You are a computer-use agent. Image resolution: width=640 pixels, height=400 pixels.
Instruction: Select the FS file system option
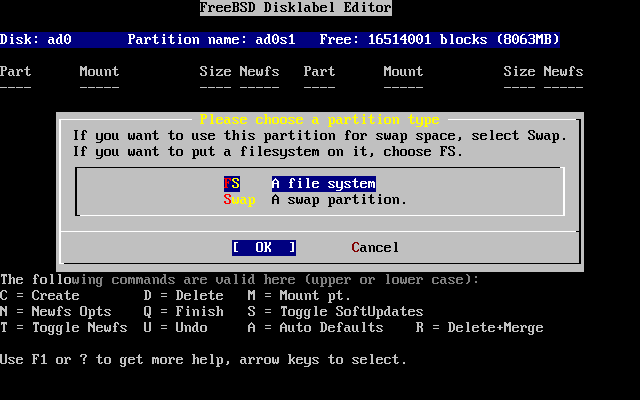[x=300, y=183]
